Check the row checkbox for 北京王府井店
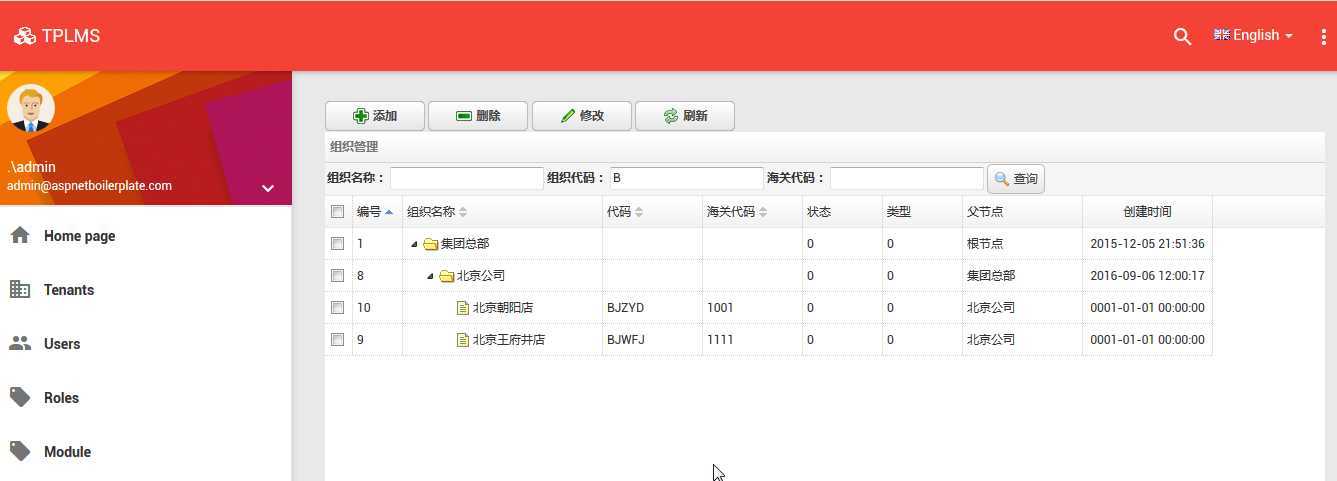This screenshot has height=481, width=1337. [338, 340]
